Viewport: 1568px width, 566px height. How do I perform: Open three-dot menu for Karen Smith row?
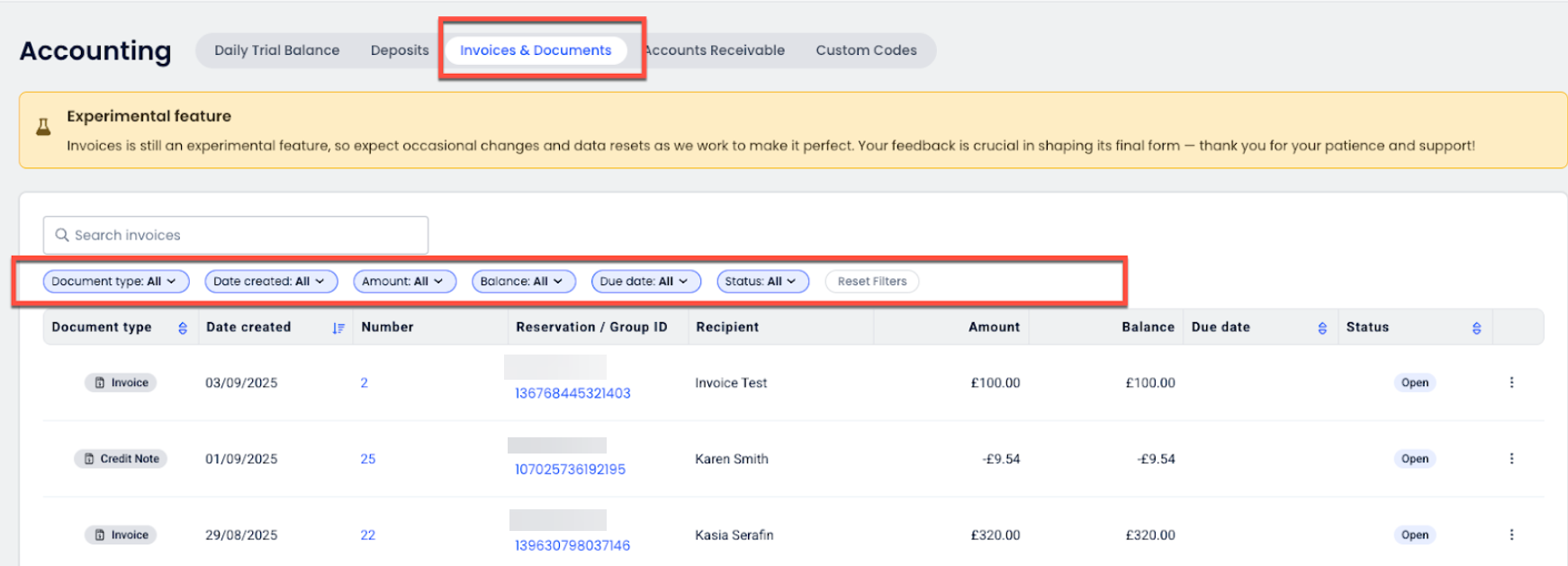click(x=1511, y=459)
